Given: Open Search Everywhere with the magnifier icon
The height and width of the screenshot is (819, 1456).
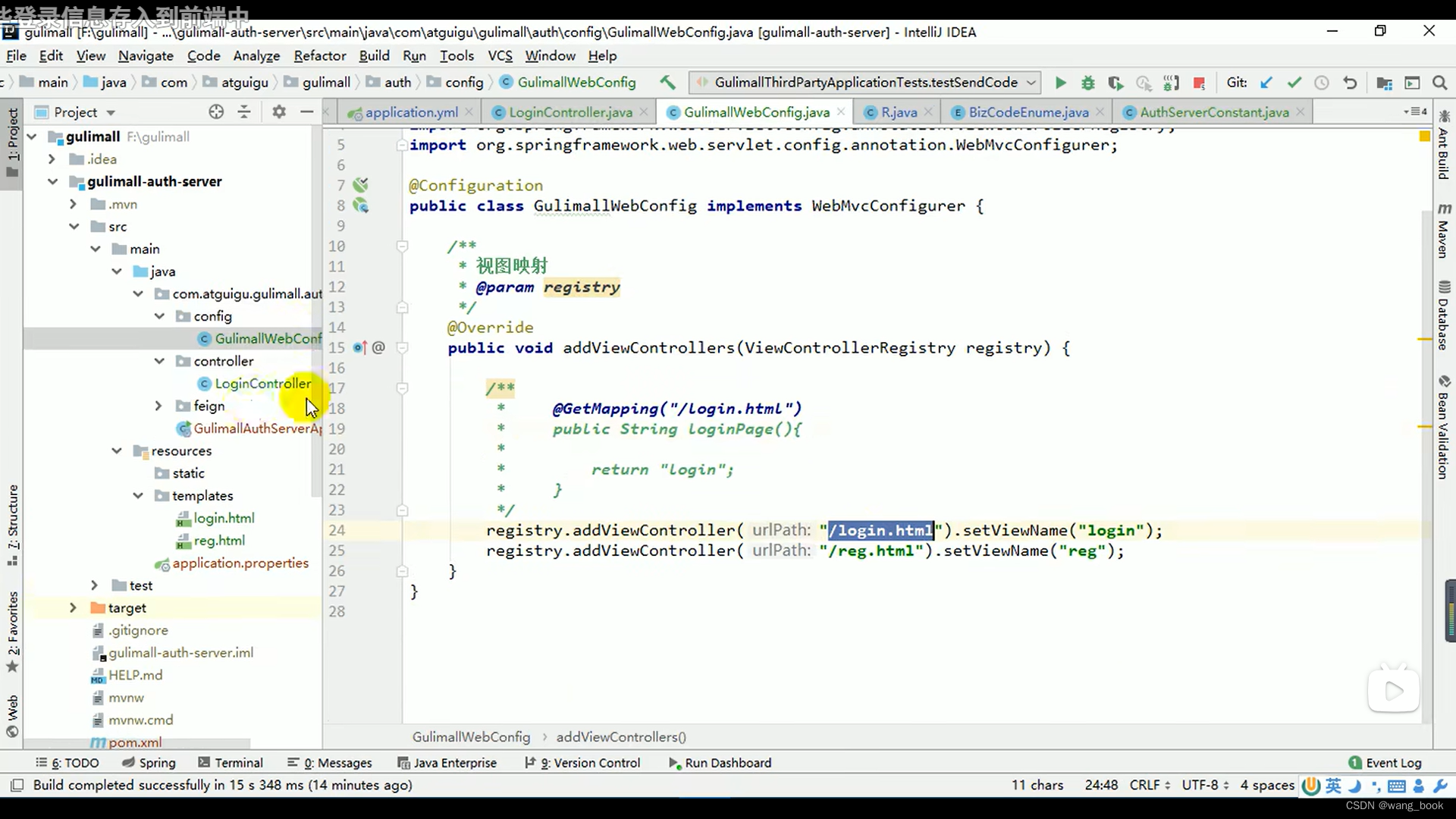Looking at the screenshot, I should point(1439,83).
